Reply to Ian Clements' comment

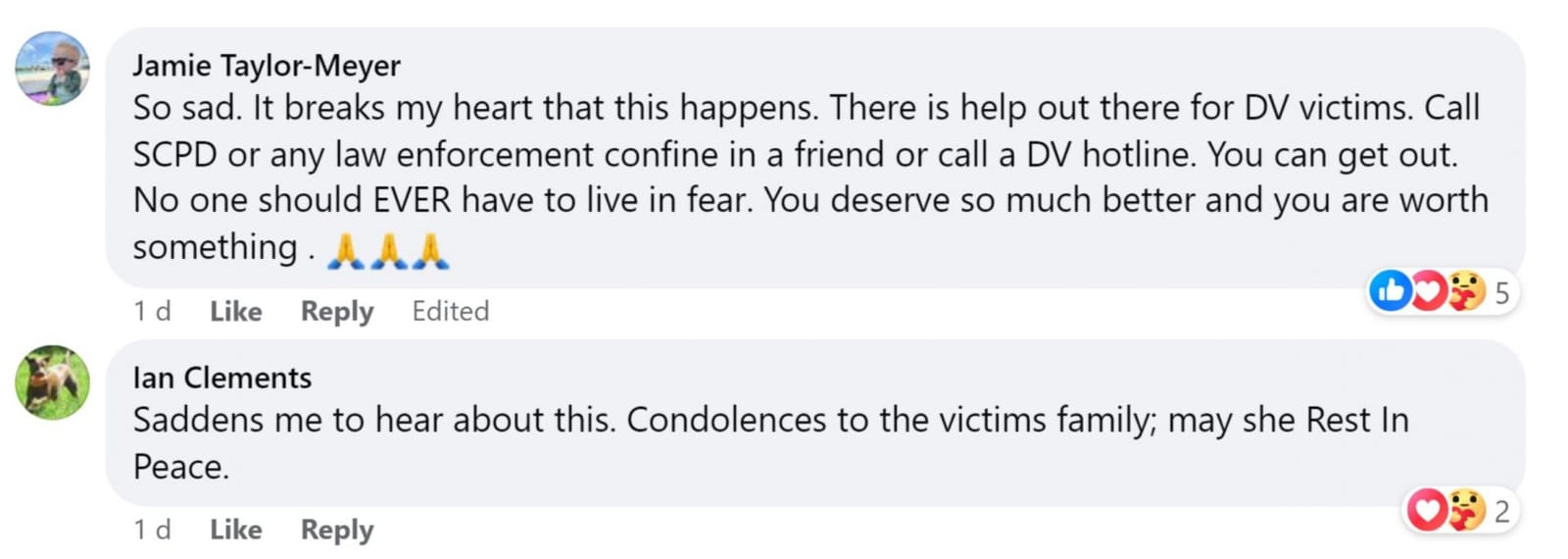click(336, 530)
